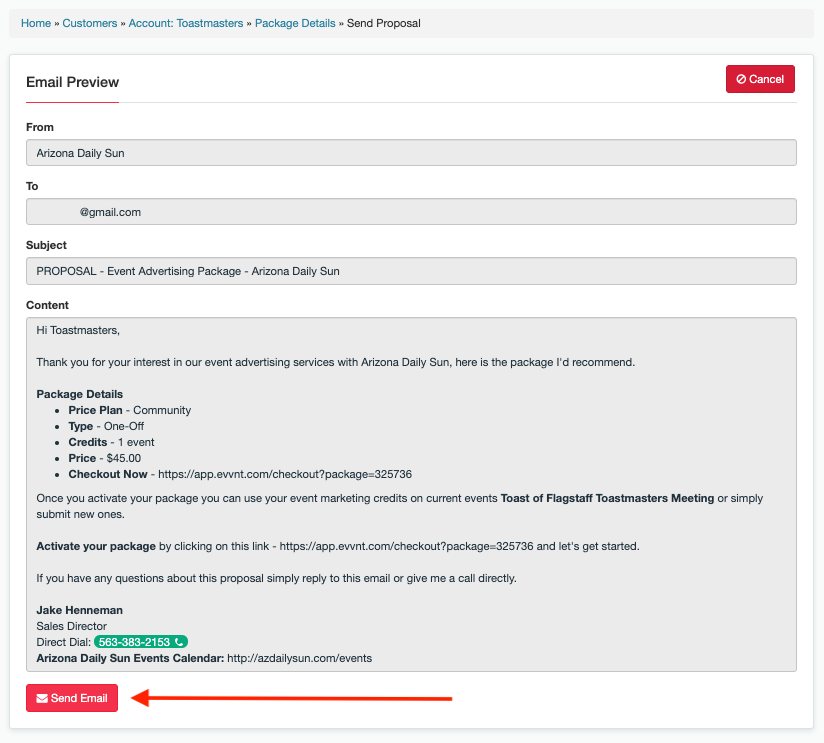Screen dimensions: 824x743
Task: Click the direct dial phone number badge
Action: click(x=141, y=642)
